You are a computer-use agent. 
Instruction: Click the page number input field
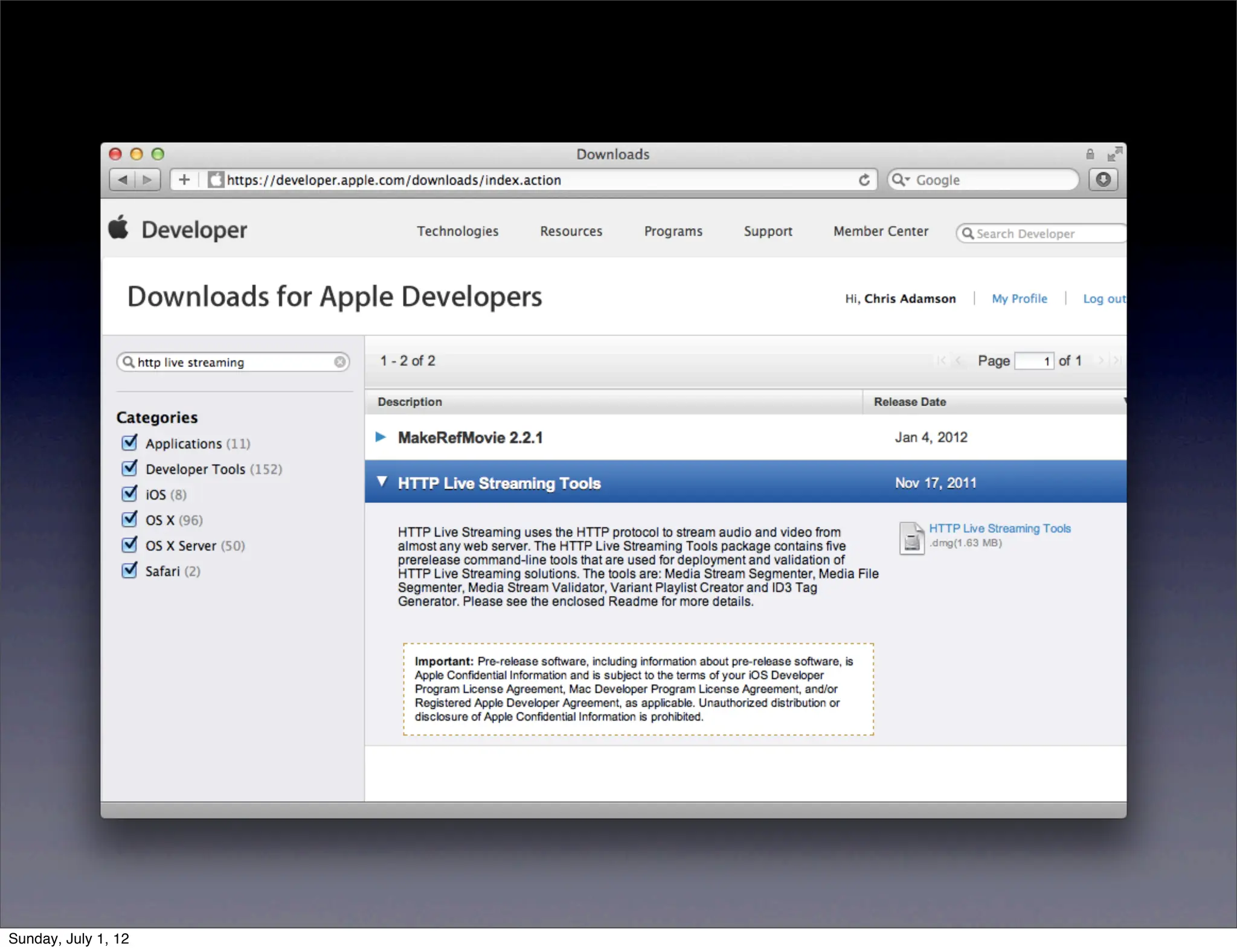click(1034, 361)
